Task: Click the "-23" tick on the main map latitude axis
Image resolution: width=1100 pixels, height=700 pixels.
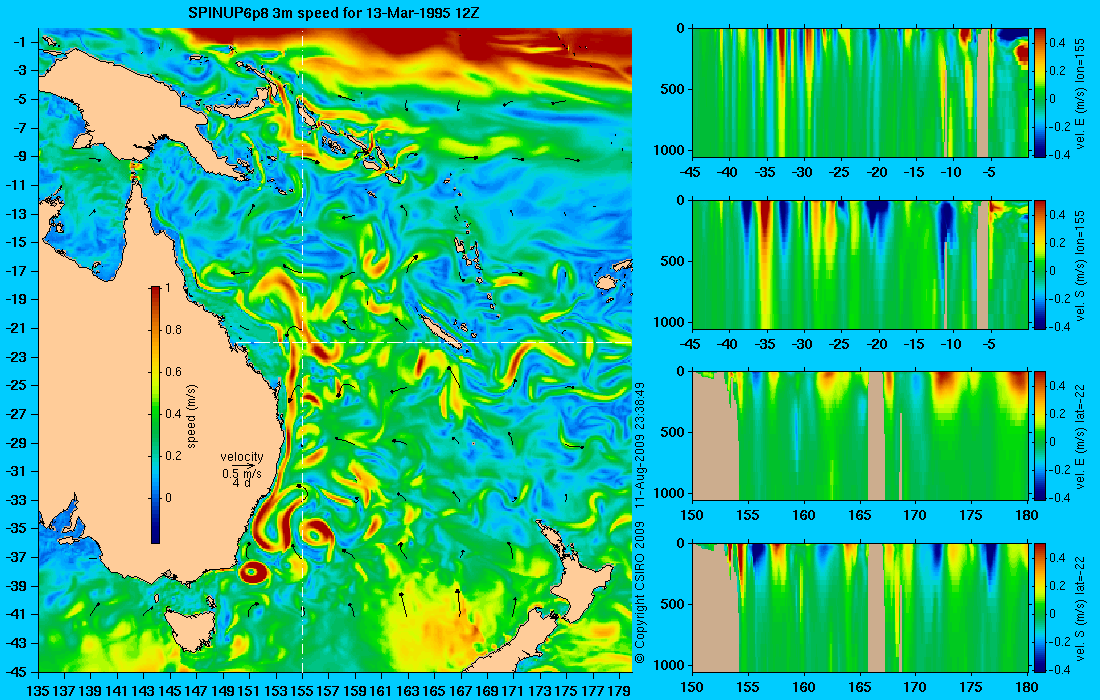Action: point(18,357)
